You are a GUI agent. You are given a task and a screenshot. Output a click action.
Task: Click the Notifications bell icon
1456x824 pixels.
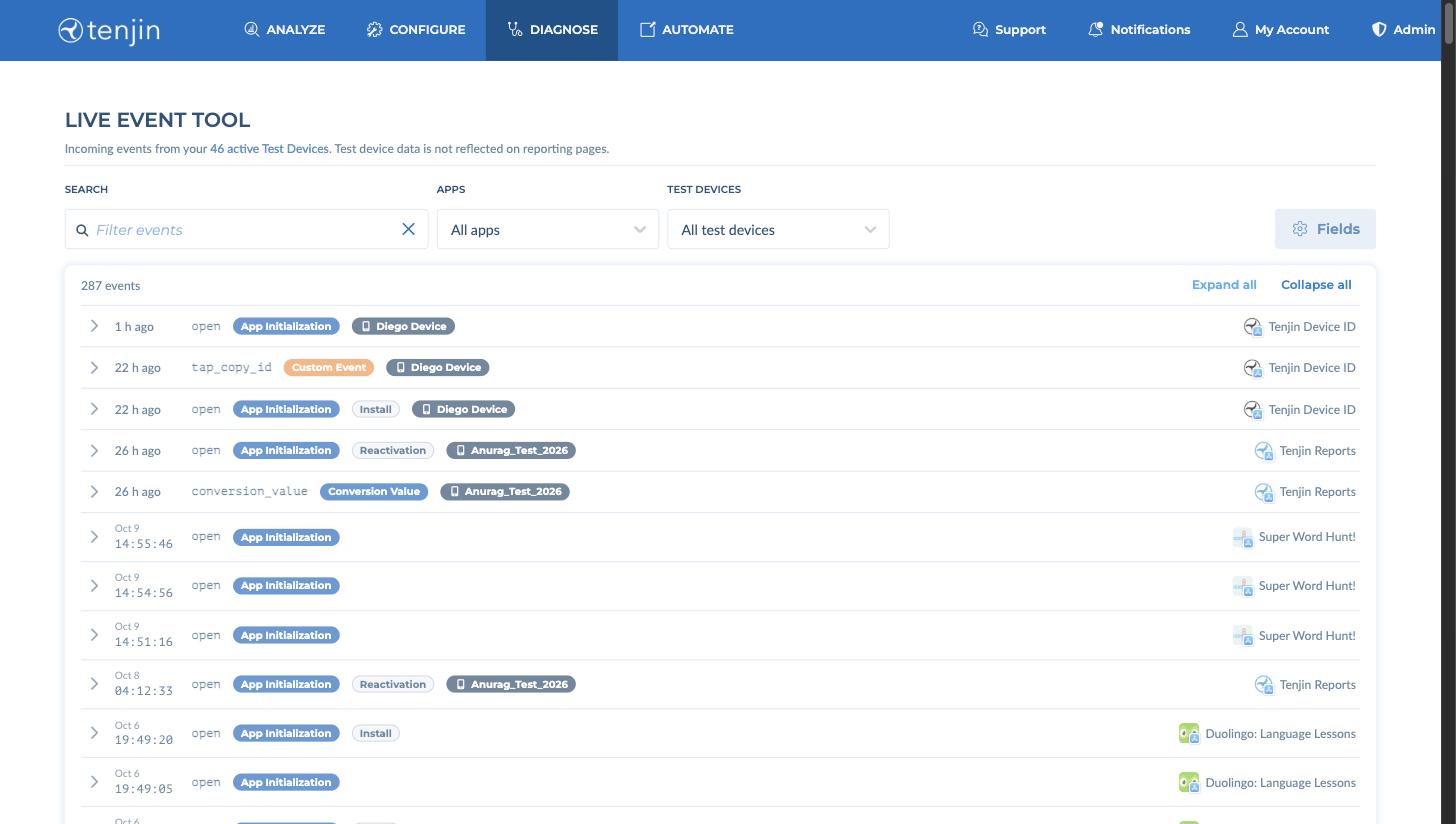tap(1095, 30)
